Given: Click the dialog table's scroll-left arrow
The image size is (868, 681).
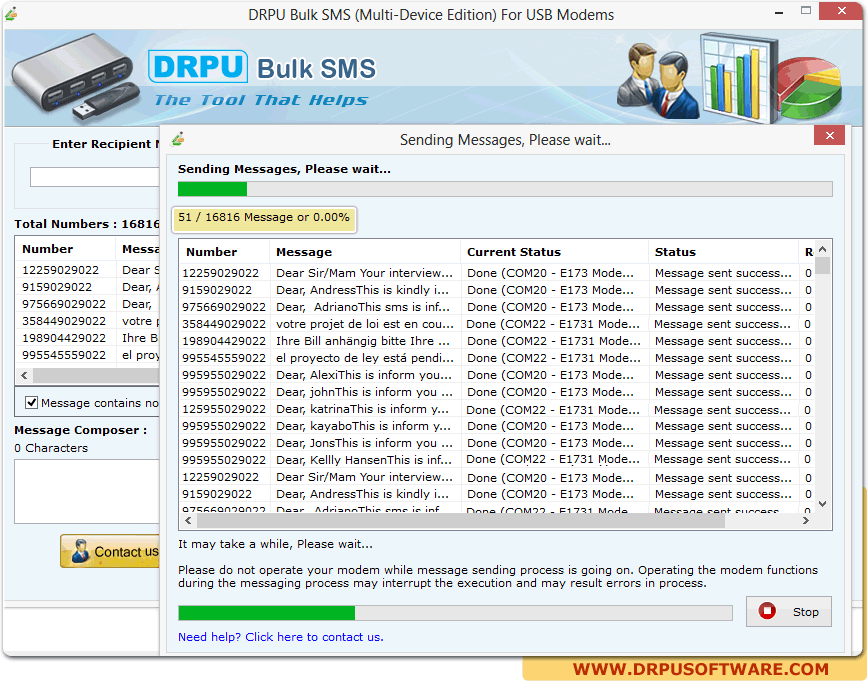Looking at the screenshot, I should [x=188, y=520].
